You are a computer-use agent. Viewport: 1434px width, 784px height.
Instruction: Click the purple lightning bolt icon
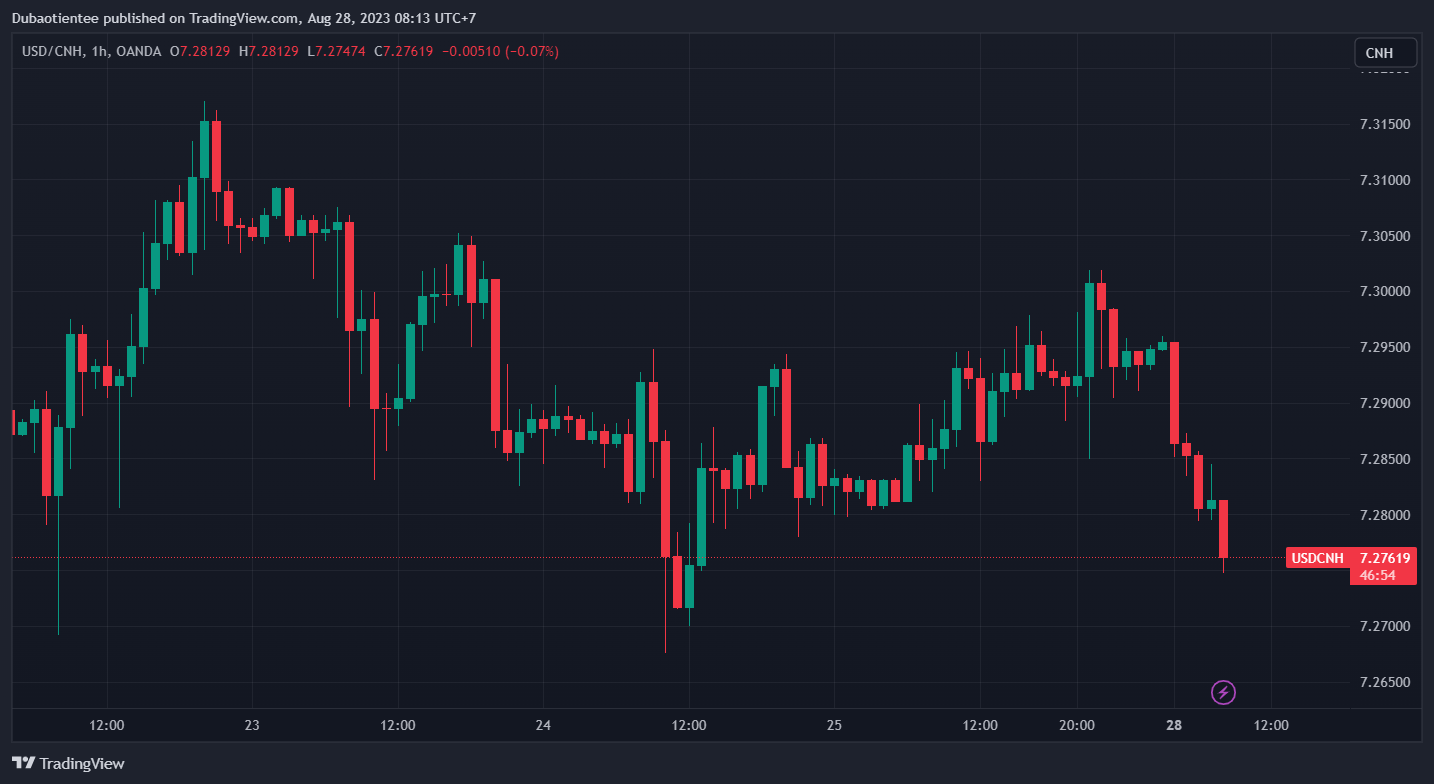point(1223,692)
